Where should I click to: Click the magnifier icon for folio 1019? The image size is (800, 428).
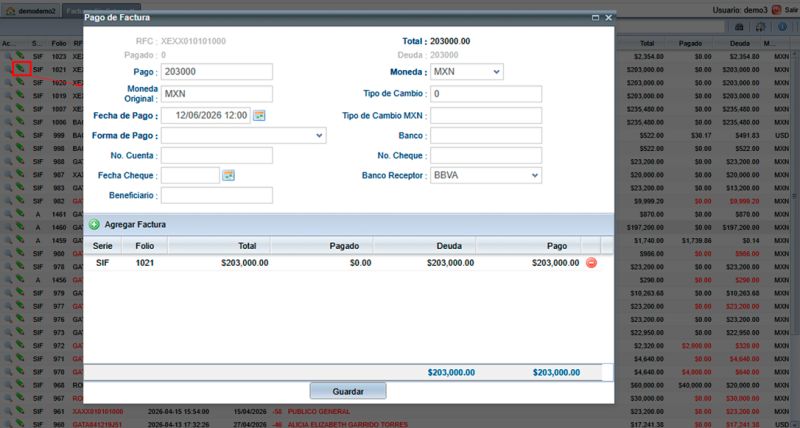point(8,96)
